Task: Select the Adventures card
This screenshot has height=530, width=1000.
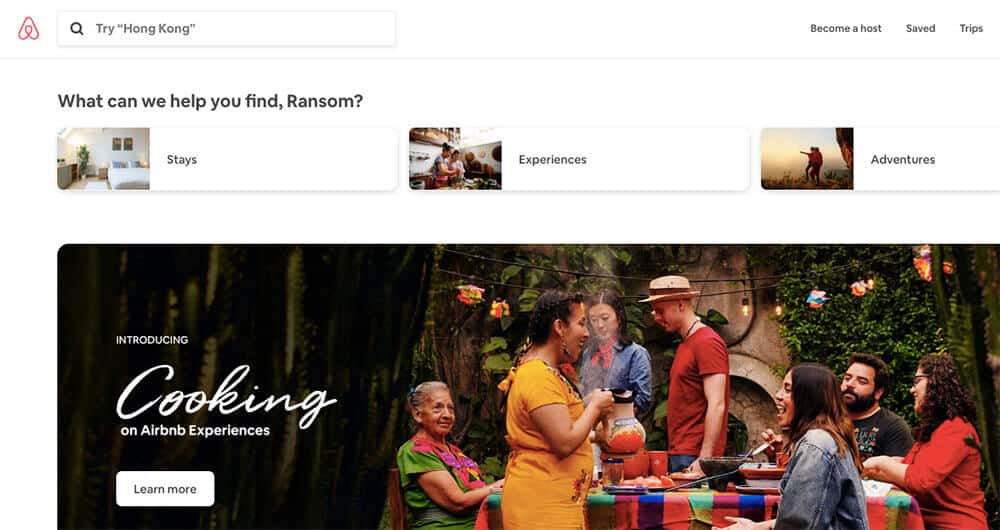Action: pos(881,159)
